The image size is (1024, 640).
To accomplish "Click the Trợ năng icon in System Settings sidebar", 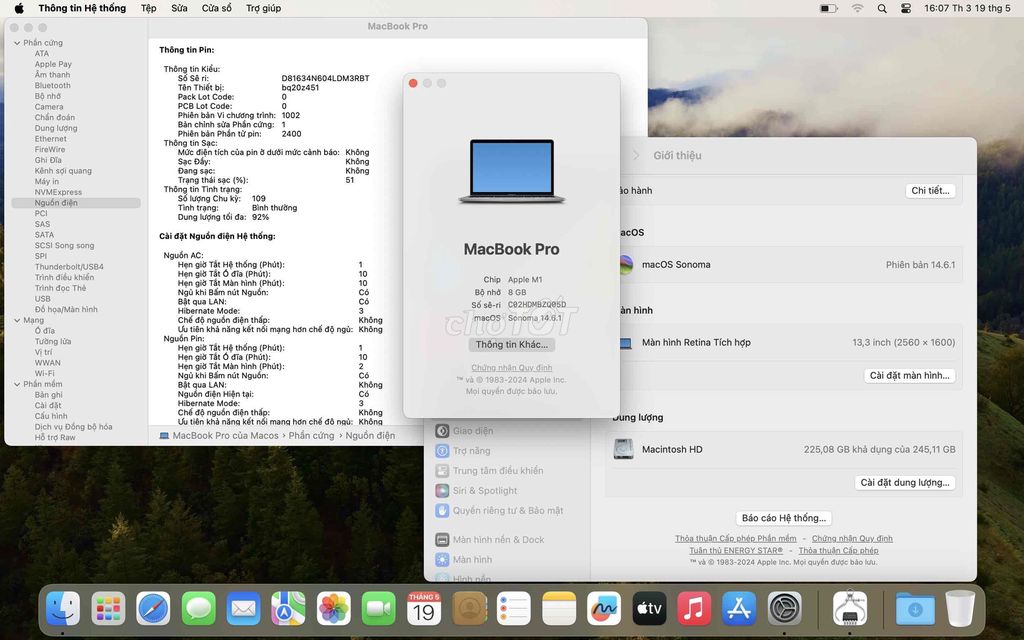I will [x=442, y=451].
